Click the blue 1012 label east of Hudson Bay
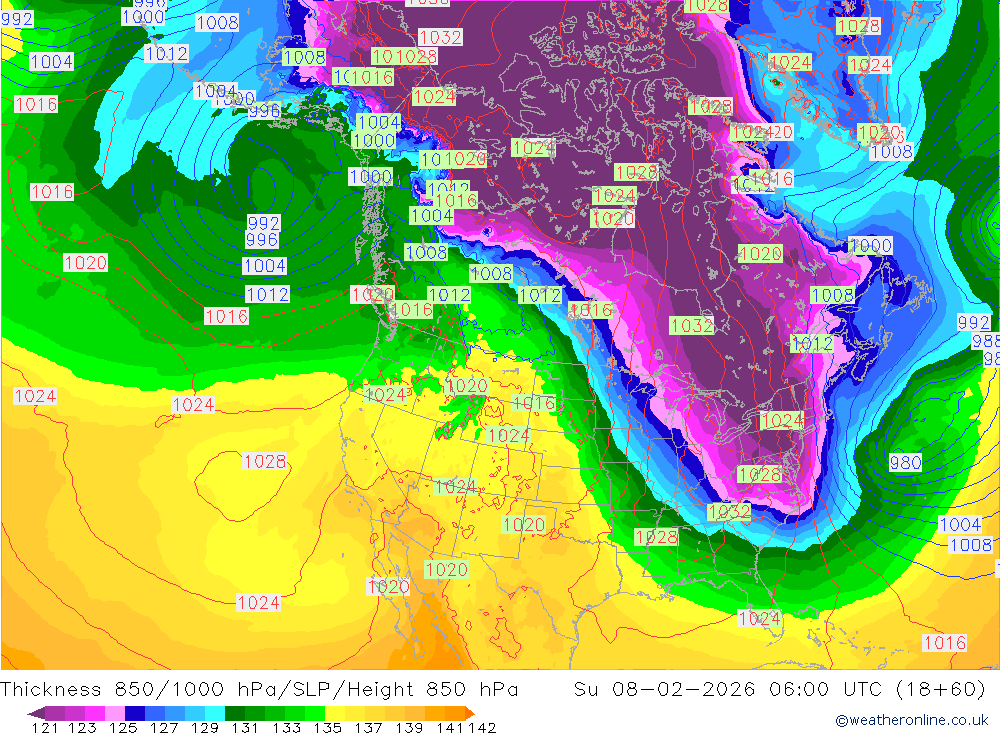Image resolution: width=1000 pixels, height=733 pixels. pyautogui.click(x=812, y=344)
